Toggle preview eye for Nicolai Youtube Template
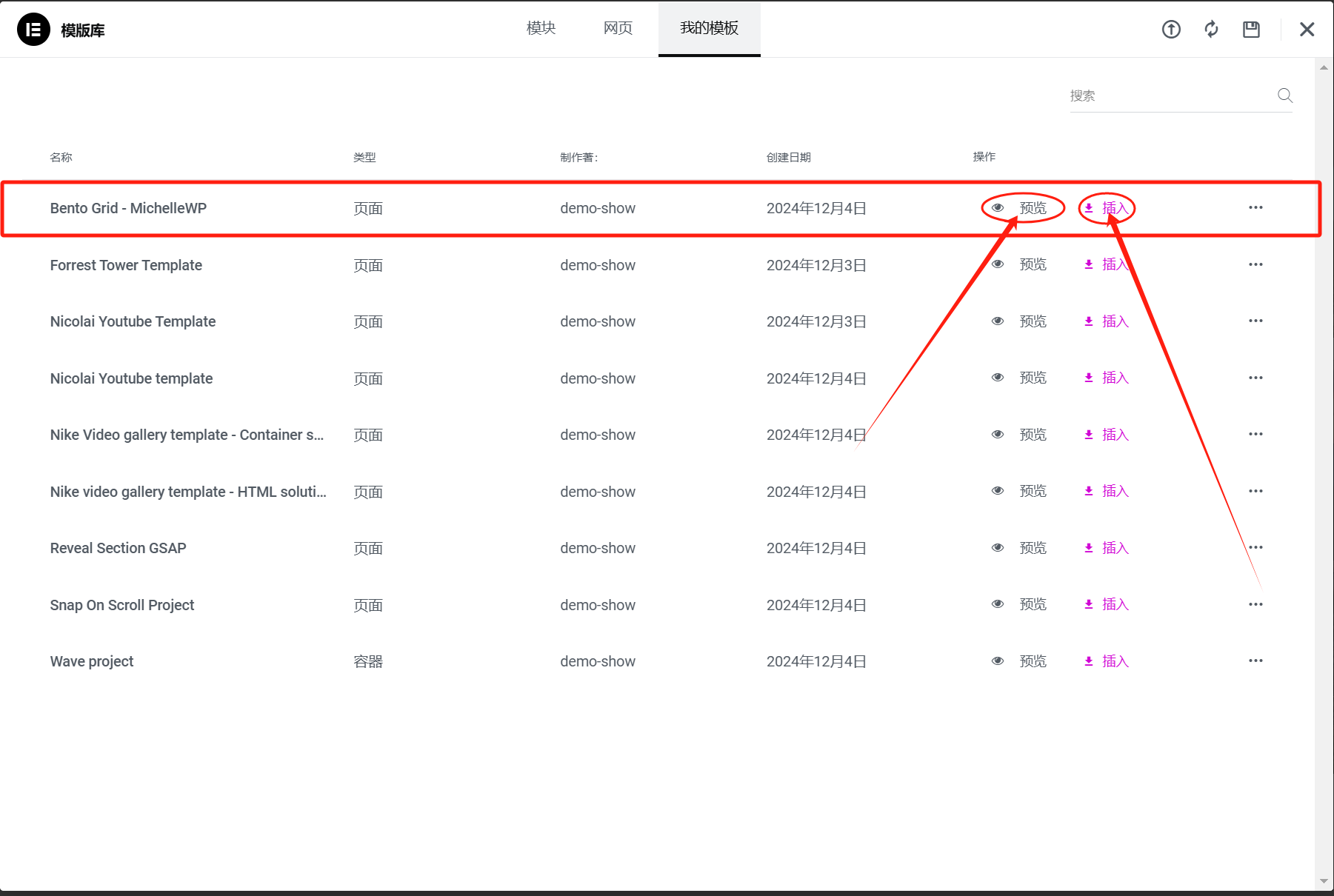Viewport: 1334px width, 896px height. pos(998,321)
